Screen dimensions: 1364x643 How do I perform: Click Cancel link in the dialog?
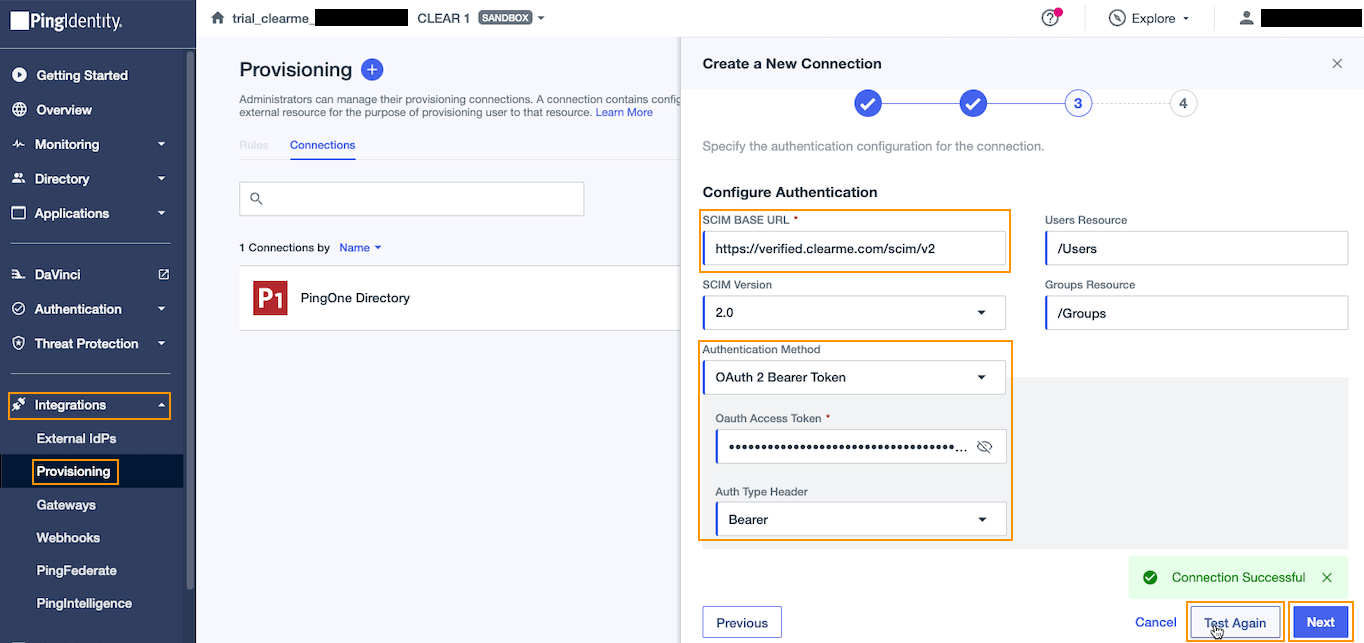[x=1156, y=622]
